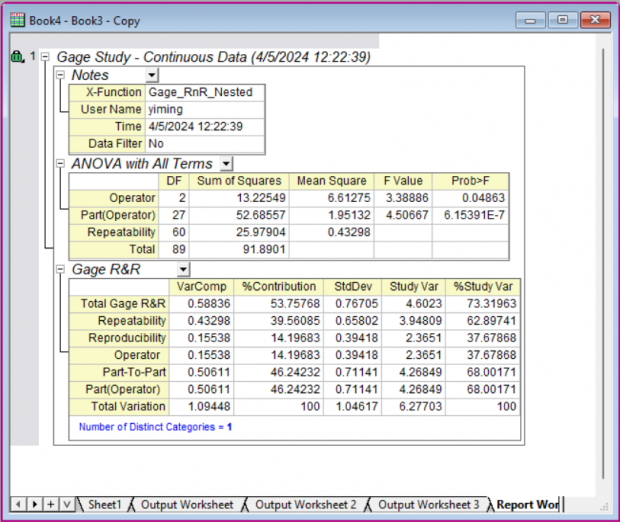The width and height of the screenshot is (620, 522).
Task: Collapse the ANOVA with All Terms section
Action: tap(60, 163)
